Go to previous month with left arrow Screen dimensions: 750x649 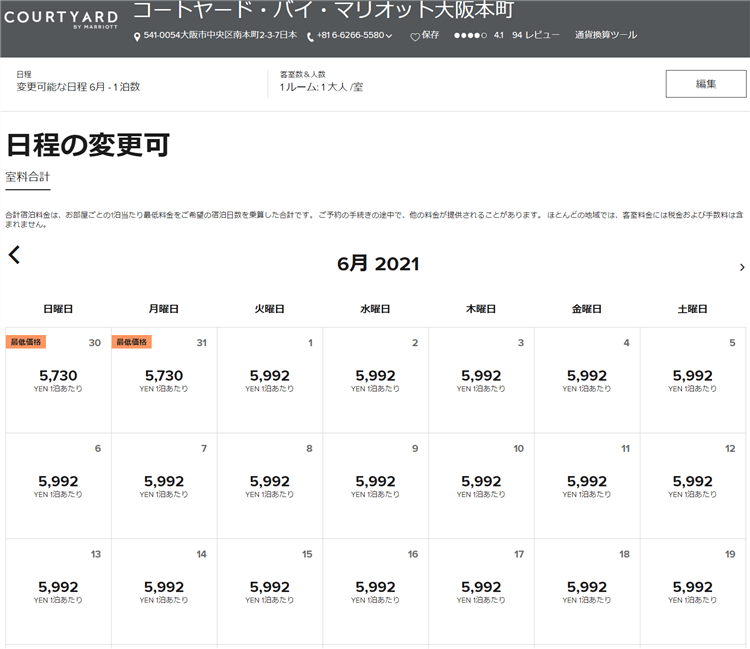point(14,255)
